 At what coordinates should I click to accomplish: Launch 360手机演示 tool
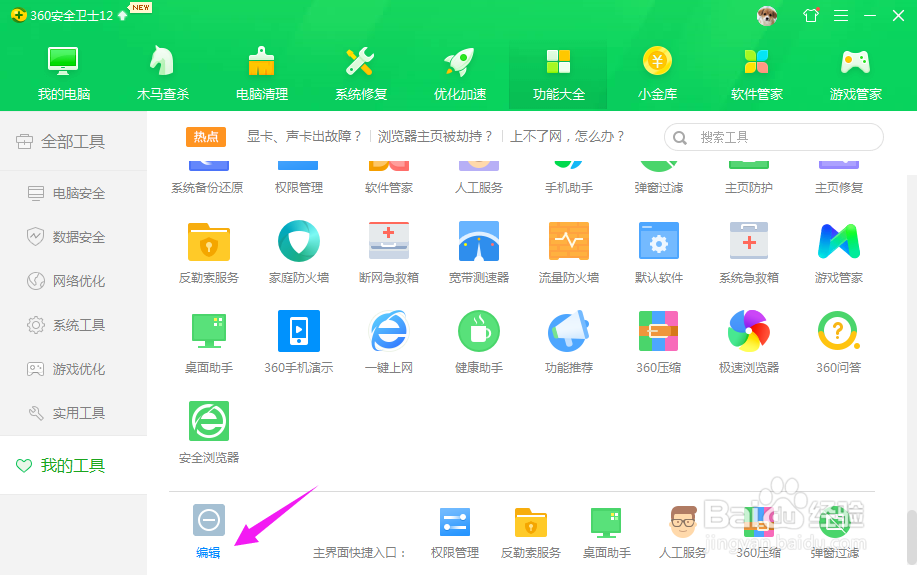(x=299, y=343)
